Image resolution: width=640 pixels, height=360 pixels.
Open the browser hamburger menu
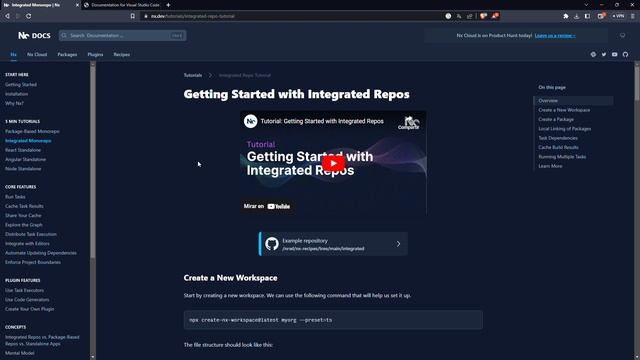click(x=633, y=16)
